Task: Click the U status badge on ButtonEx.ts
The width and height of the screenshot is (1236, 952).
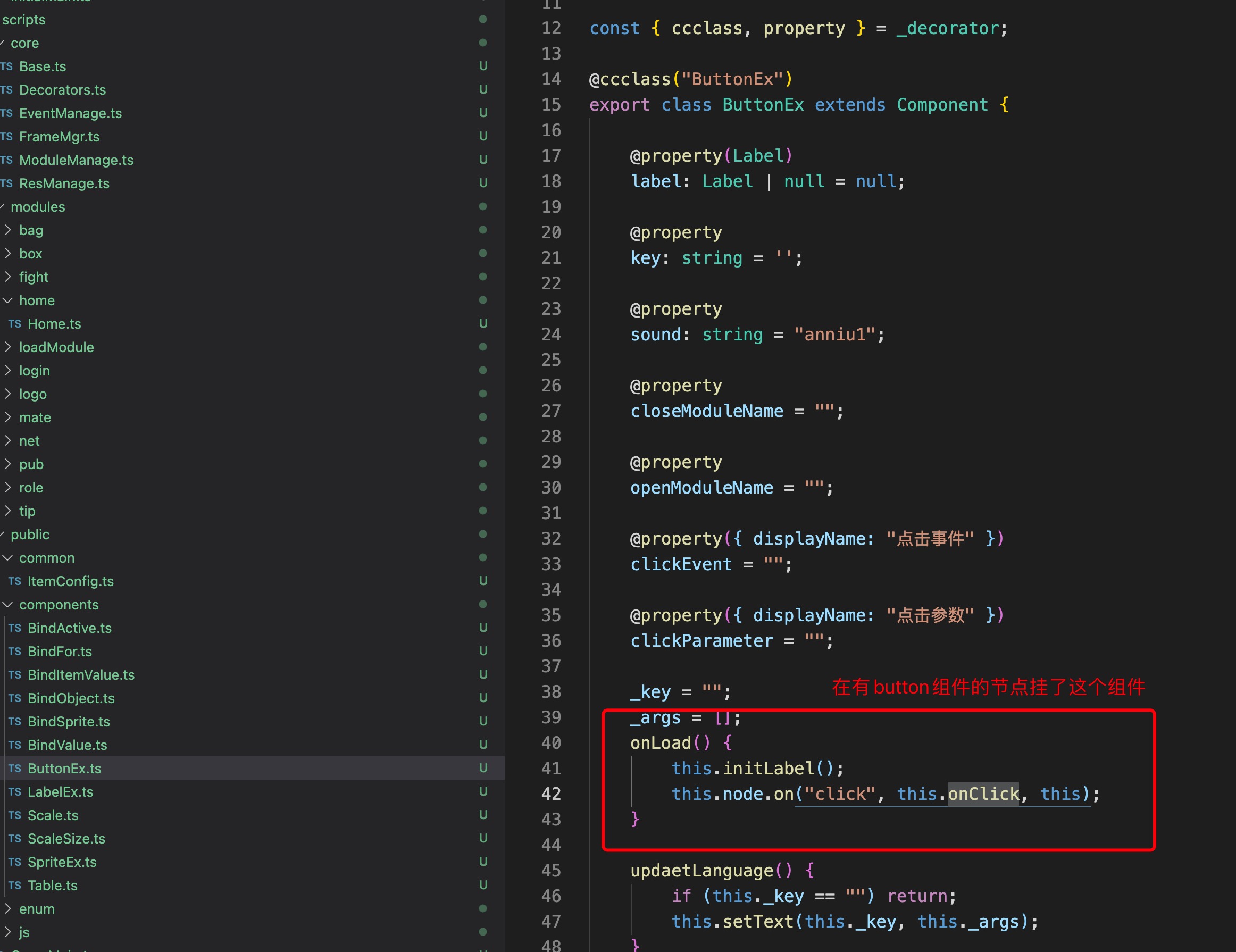Action: coord(483,768)
